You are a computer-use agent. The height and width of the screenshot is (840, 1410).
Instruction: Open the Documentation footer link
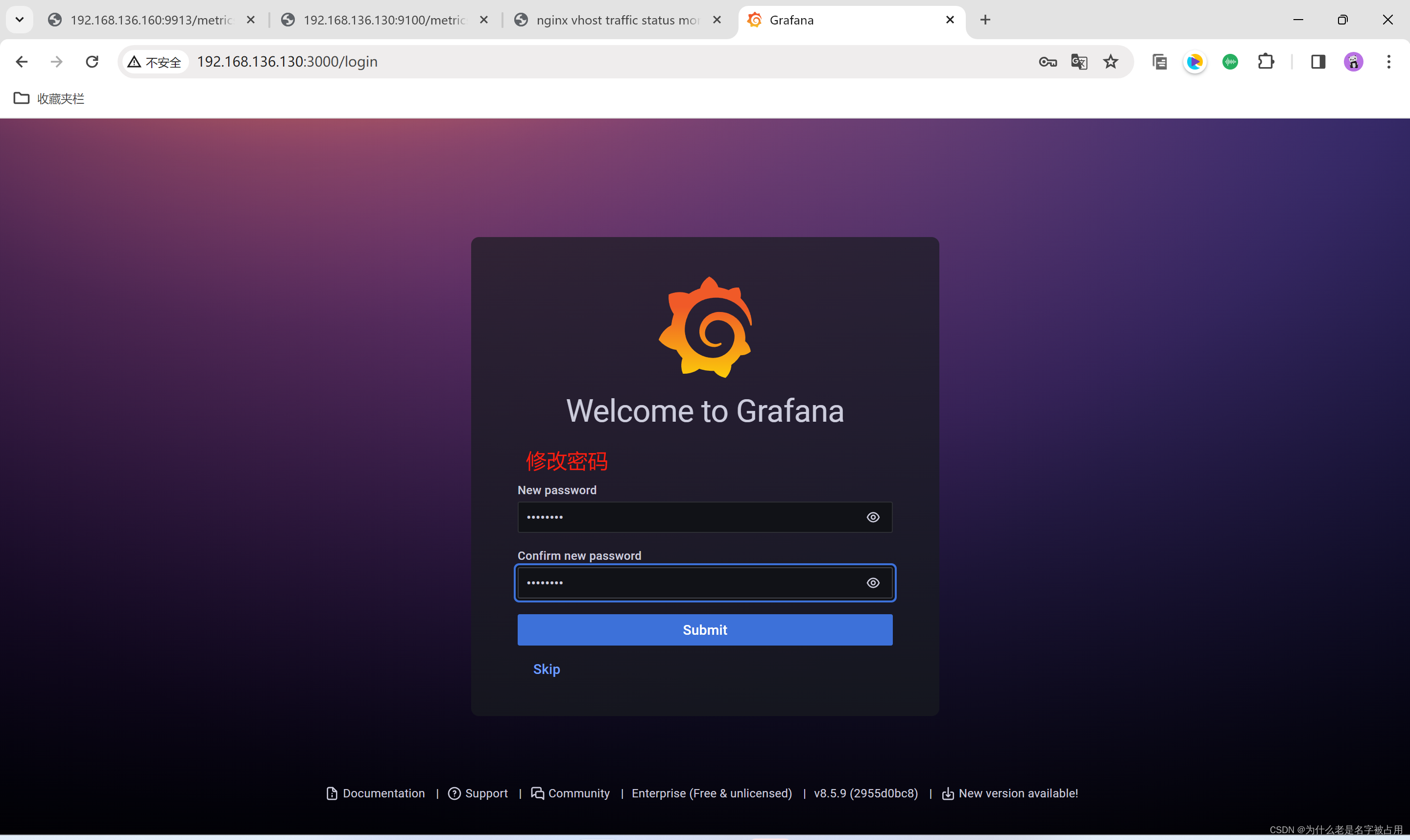376,793
